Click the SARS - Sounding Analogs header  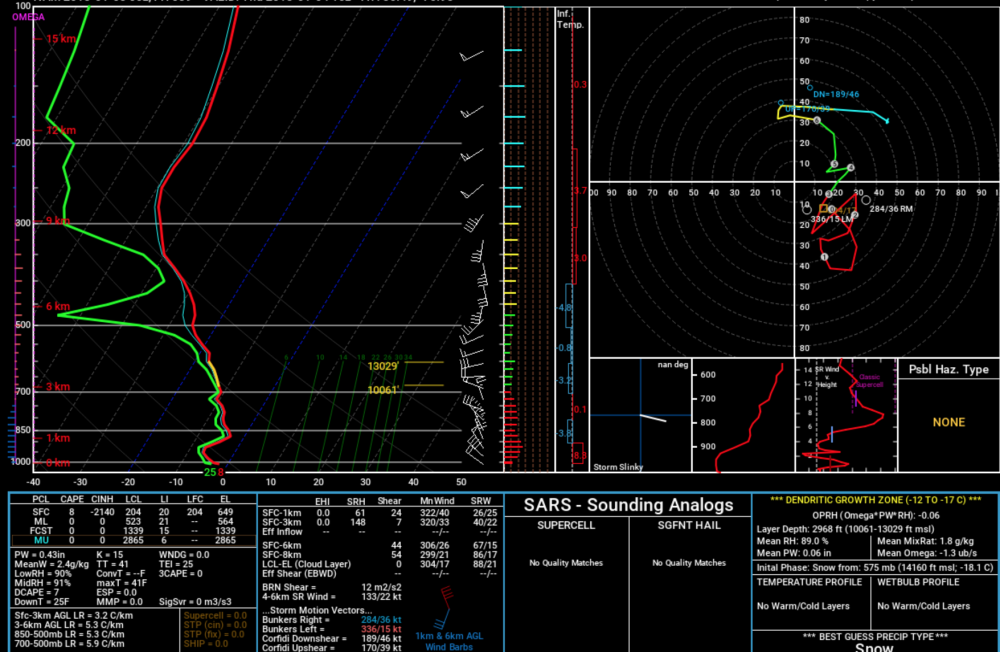[x=628, y=505]
